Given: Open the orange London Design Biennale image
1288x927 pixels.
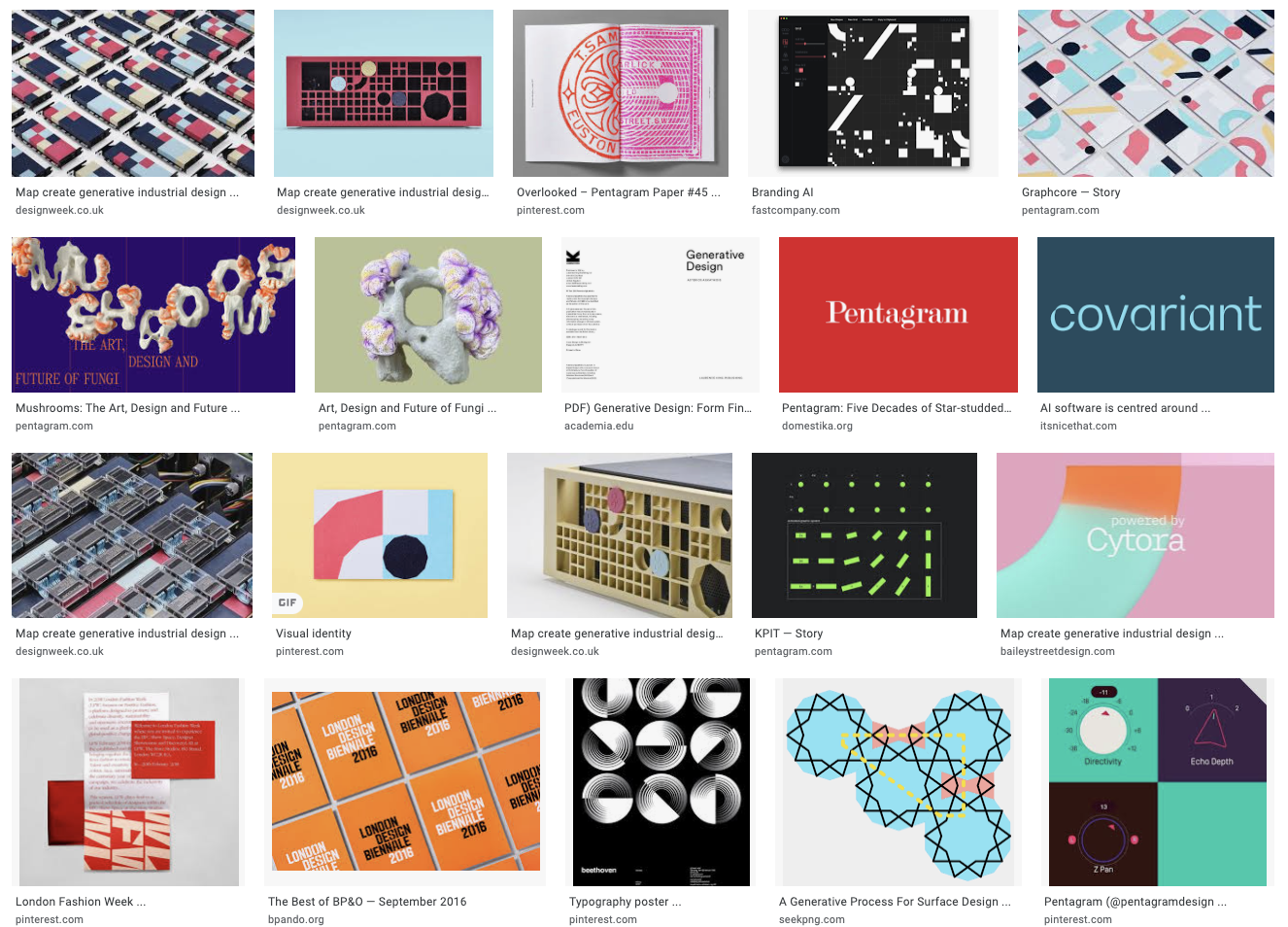Looking at the screenshot, I should (405, 782).
